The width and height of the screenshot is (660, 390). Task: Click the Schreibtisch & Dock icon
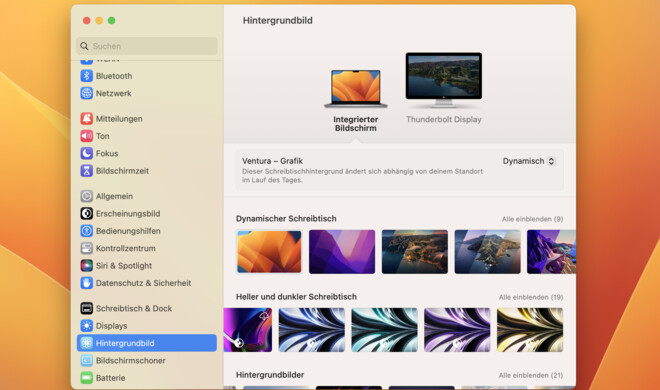point(86,308)
